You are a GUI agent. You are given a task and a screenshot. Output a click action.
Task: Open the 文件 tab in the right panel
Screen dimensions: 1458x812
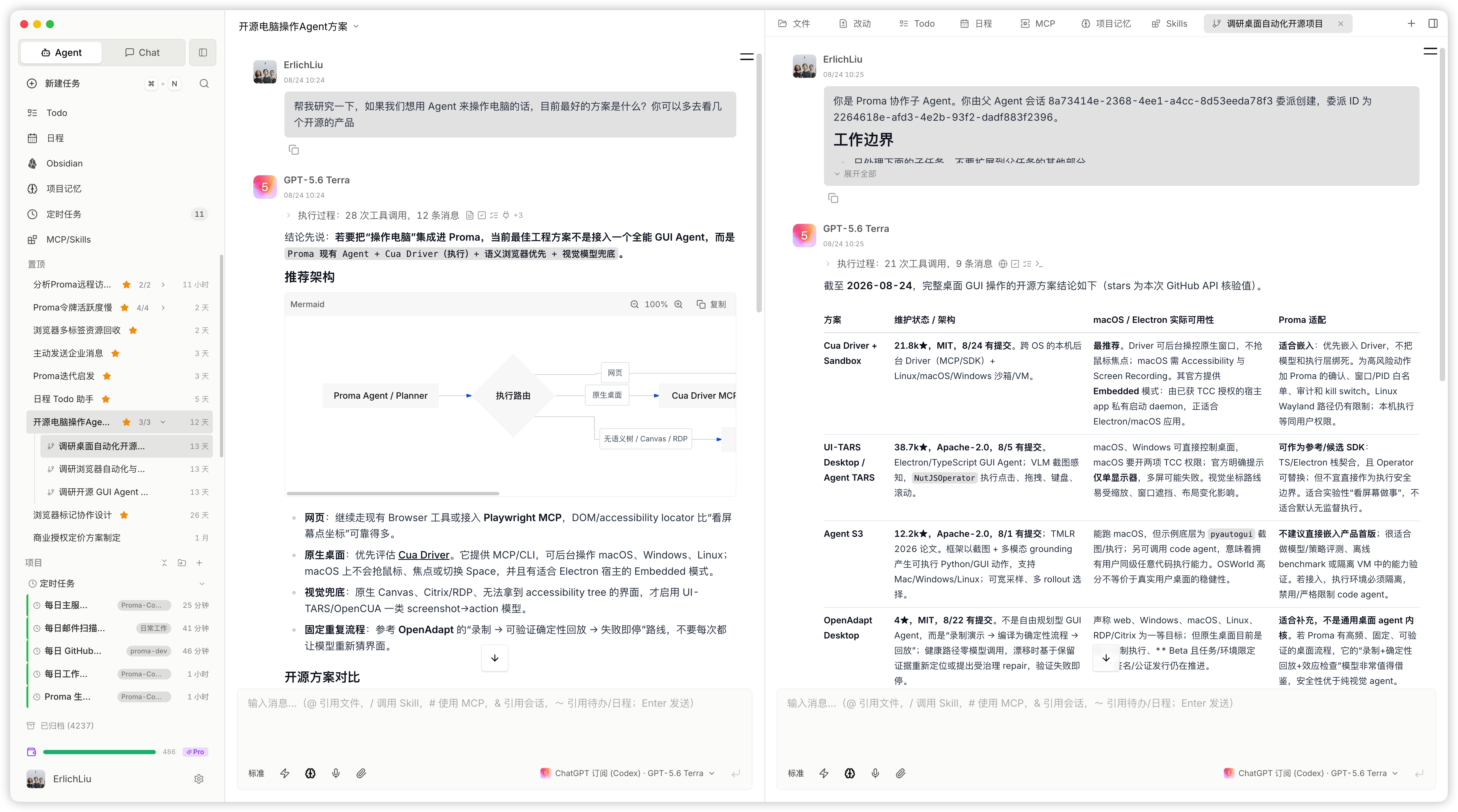[x=794, y=24]
